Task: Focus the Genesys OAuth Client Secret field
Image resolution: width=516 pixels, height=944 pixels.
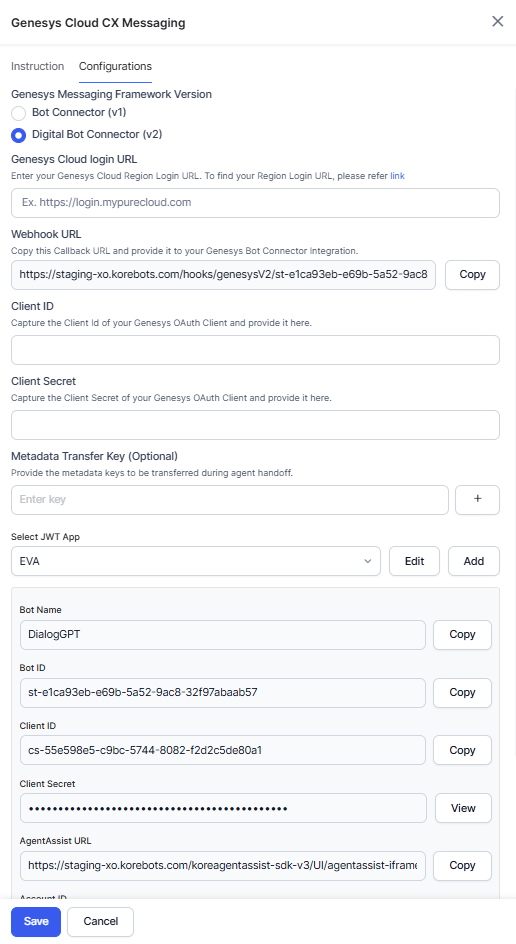Action: pyautogui.click(x=255, y=425)
